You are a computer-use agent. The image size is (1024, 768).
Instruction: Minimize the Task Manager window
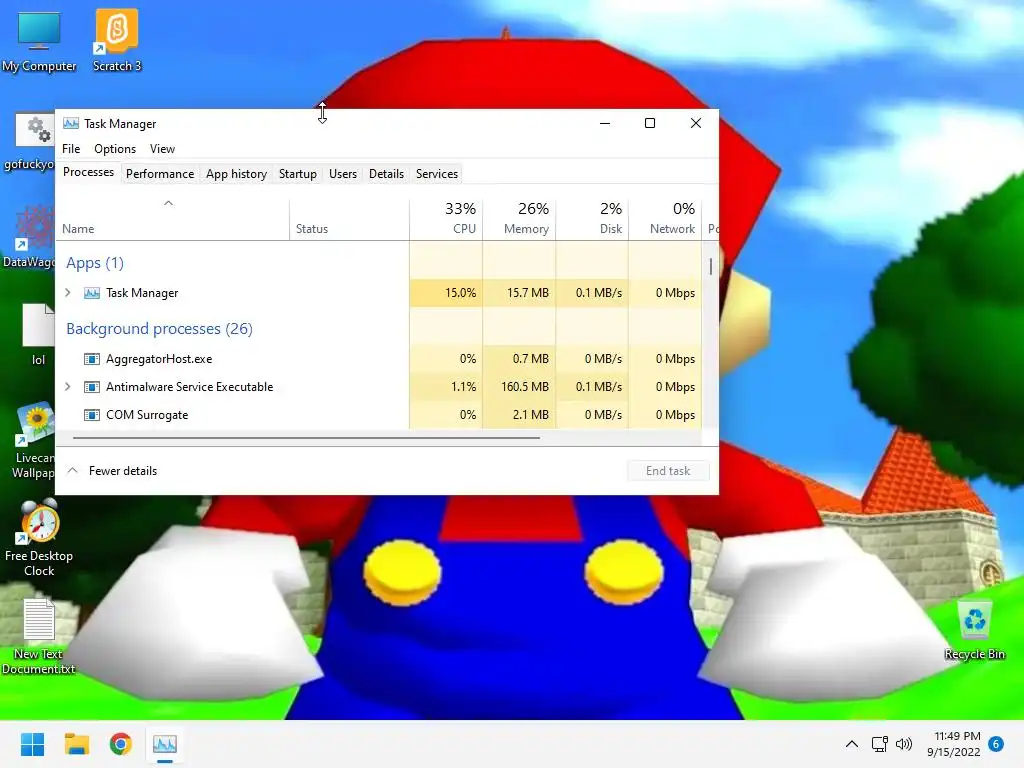point(605,123)
